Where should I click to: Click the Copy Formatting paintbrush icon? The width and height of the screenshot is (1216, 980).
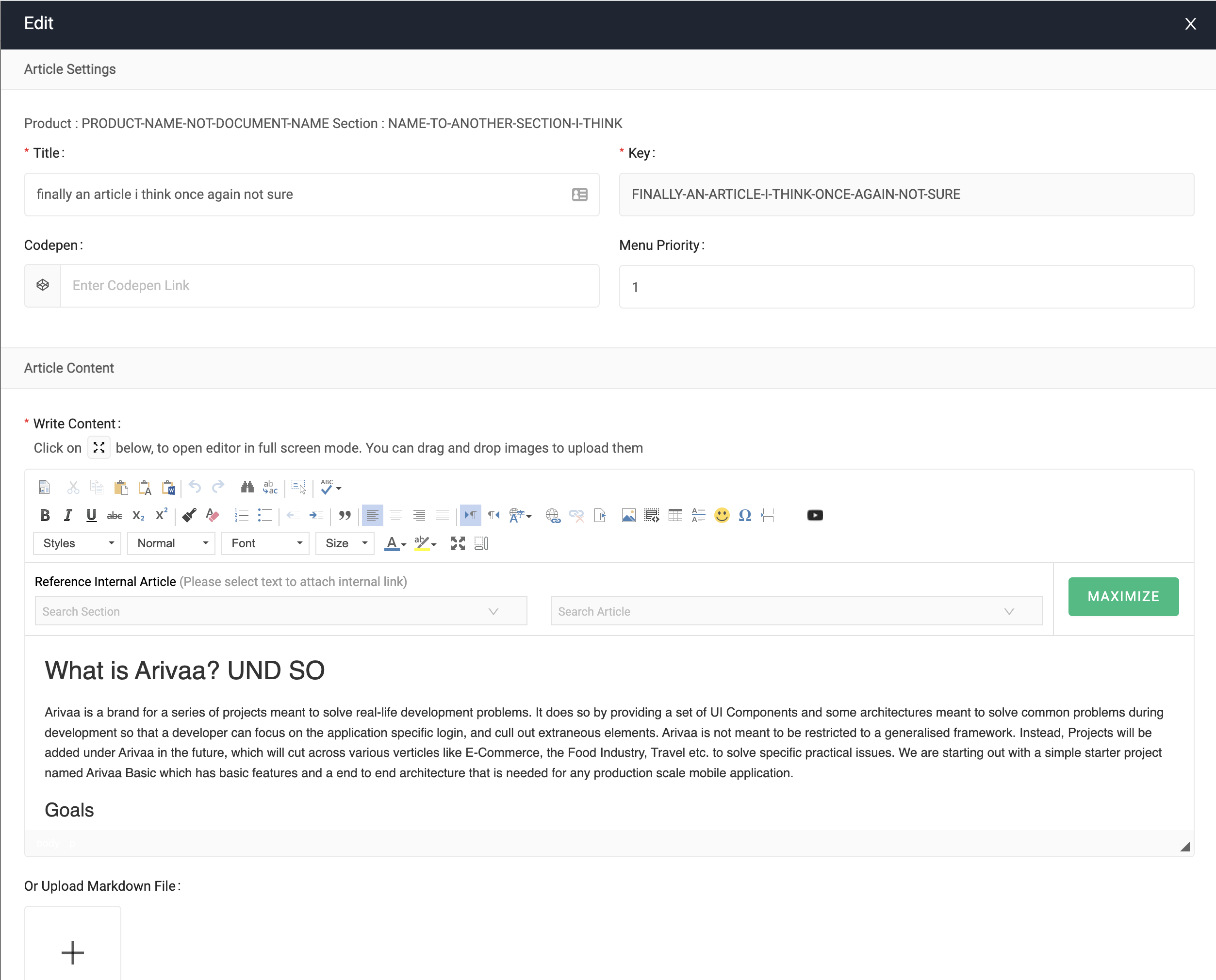coord(189,515)
